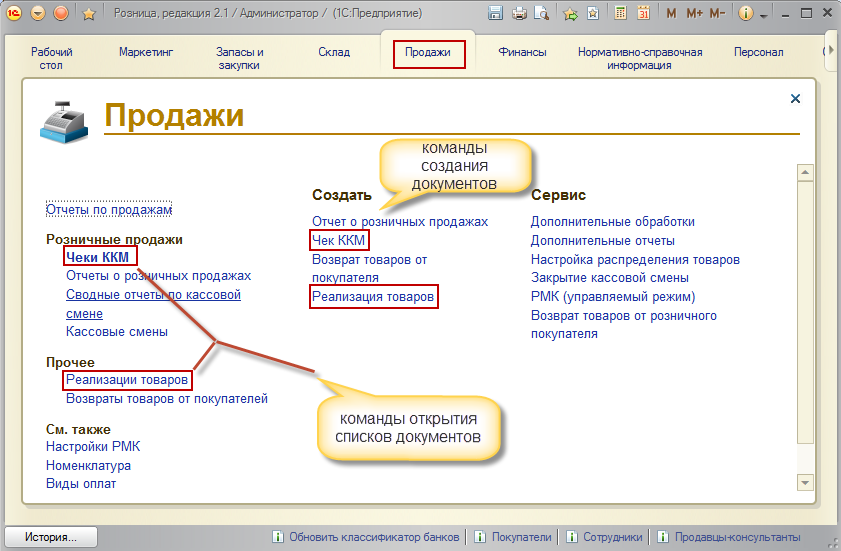Open the Персонал section
This screenshot has width=841, height=551.
tap(758, 52)
